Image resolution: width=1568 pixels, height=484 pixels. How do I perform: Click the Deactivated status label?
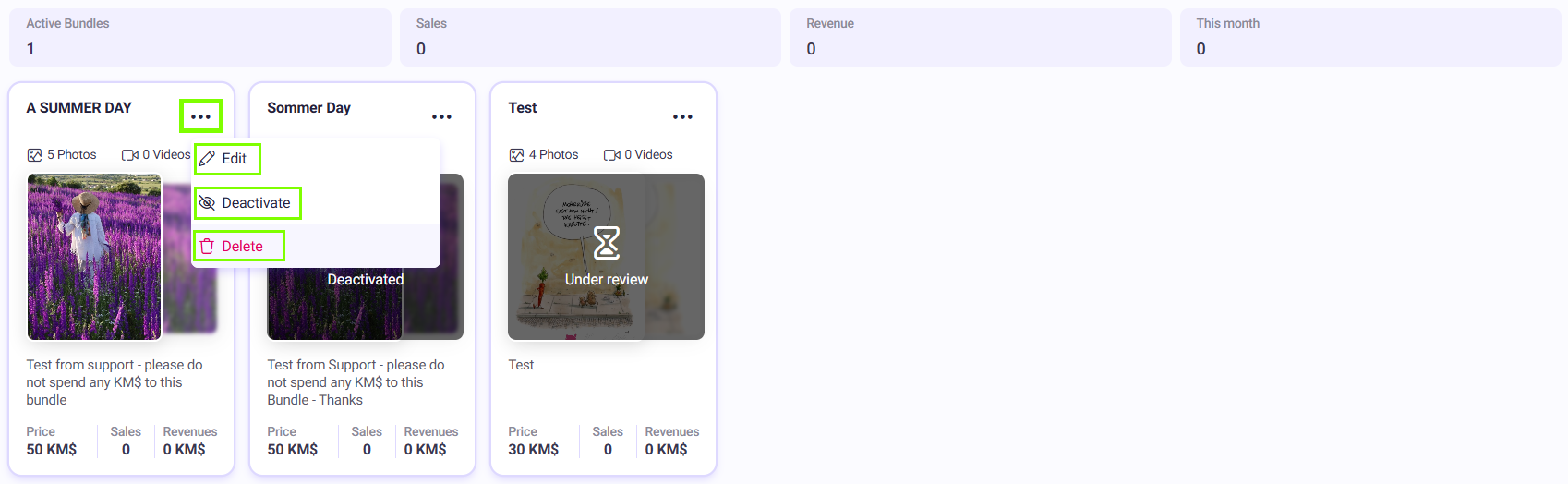pos(366,280)
